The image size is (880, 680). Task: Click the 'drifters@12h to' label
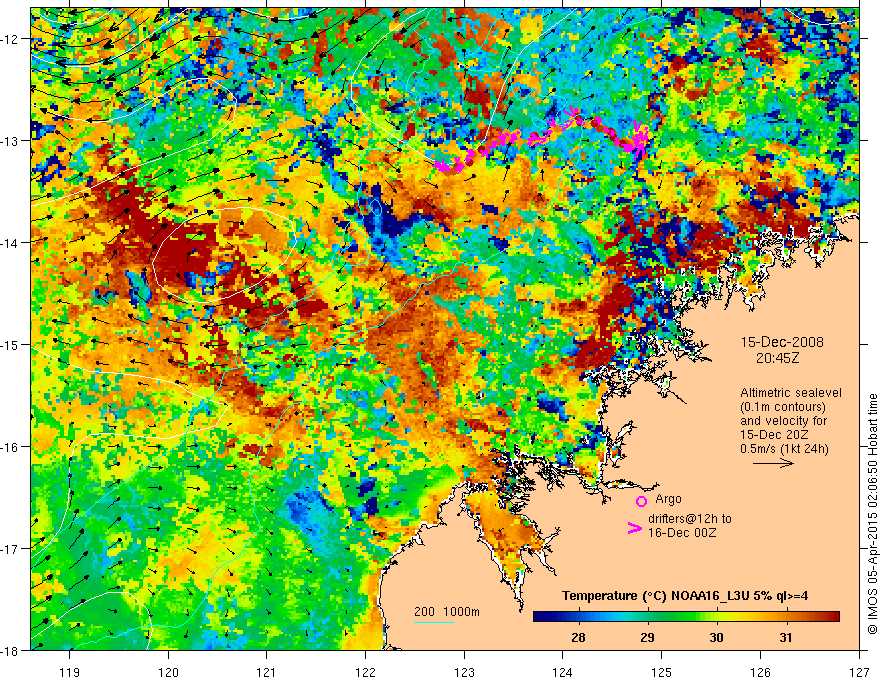(690, 519)
